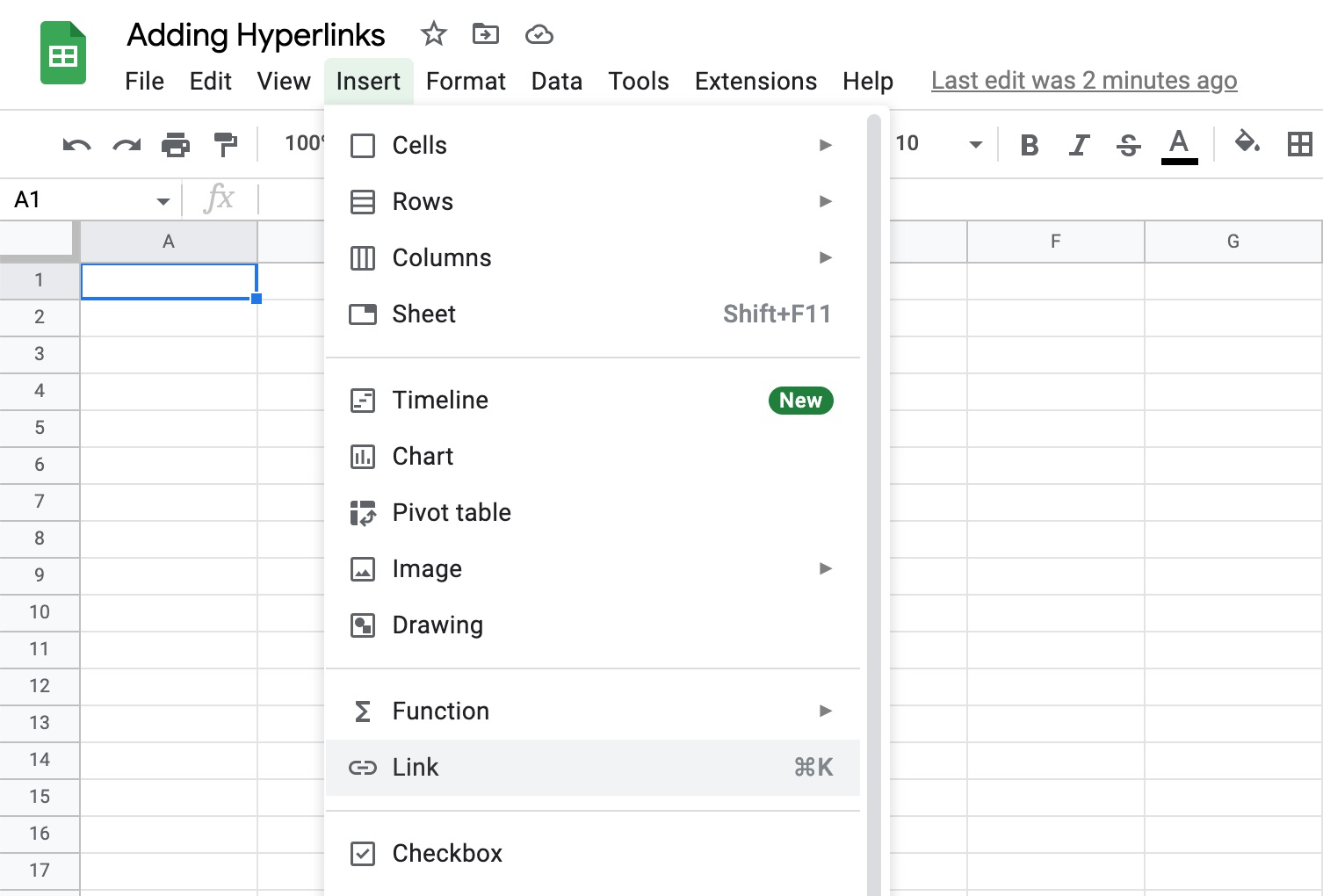Open the text color picker
The width and height of the screenshot is (1323, 896).
point(1179,144)
